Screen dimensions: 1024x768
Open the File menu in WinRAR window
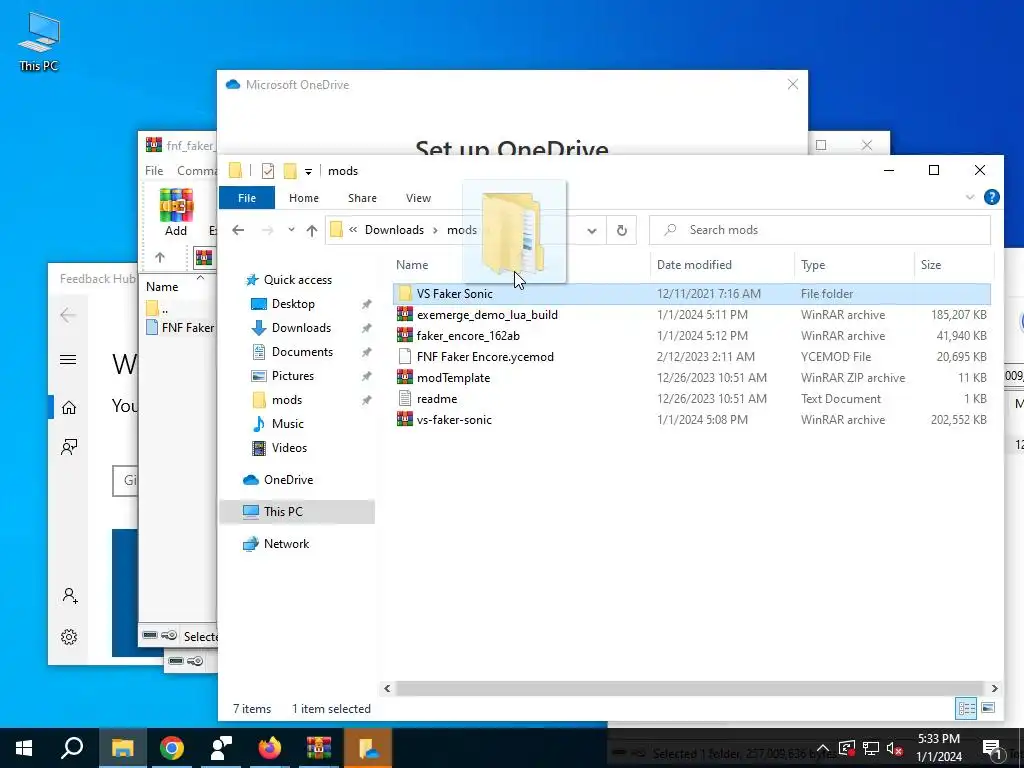(x=154, y=170)
